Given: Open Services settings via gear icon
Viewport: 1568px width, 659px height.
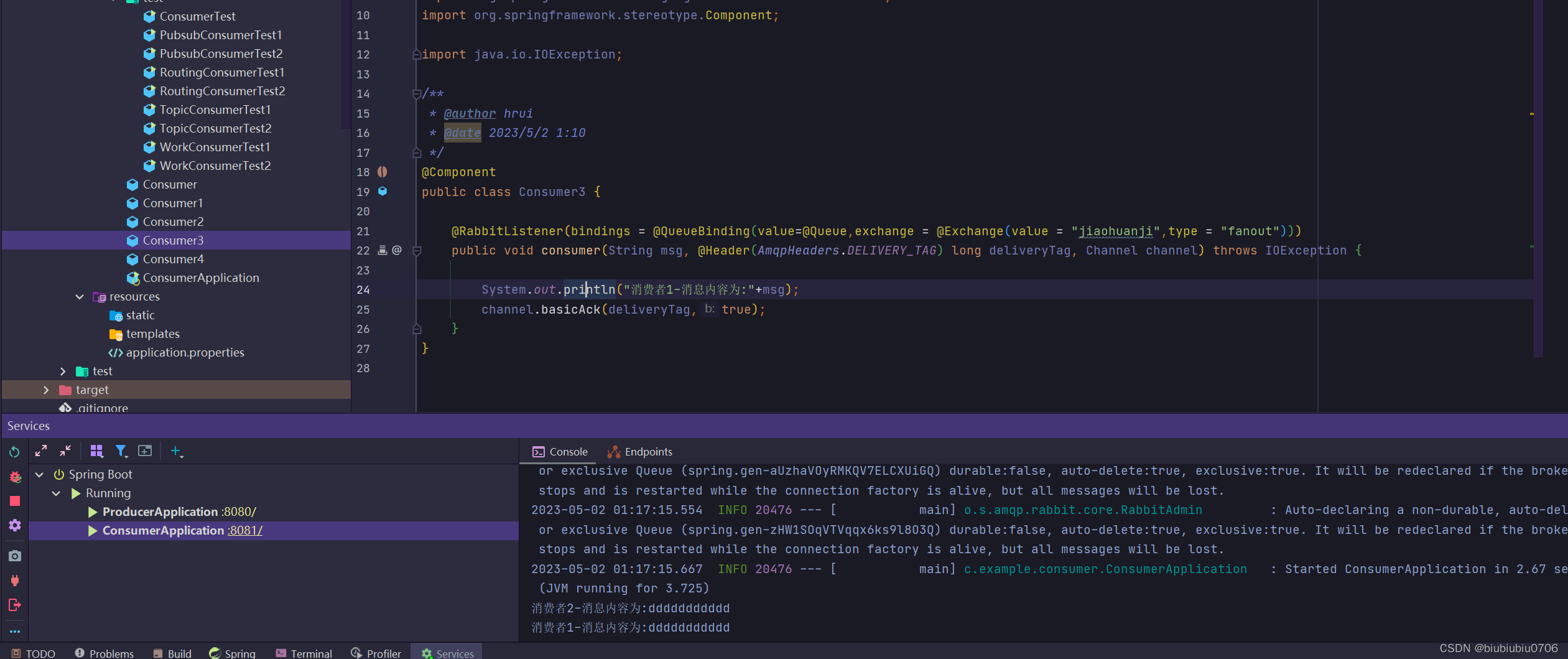Looking at the screenshot, I should [14, 526].
